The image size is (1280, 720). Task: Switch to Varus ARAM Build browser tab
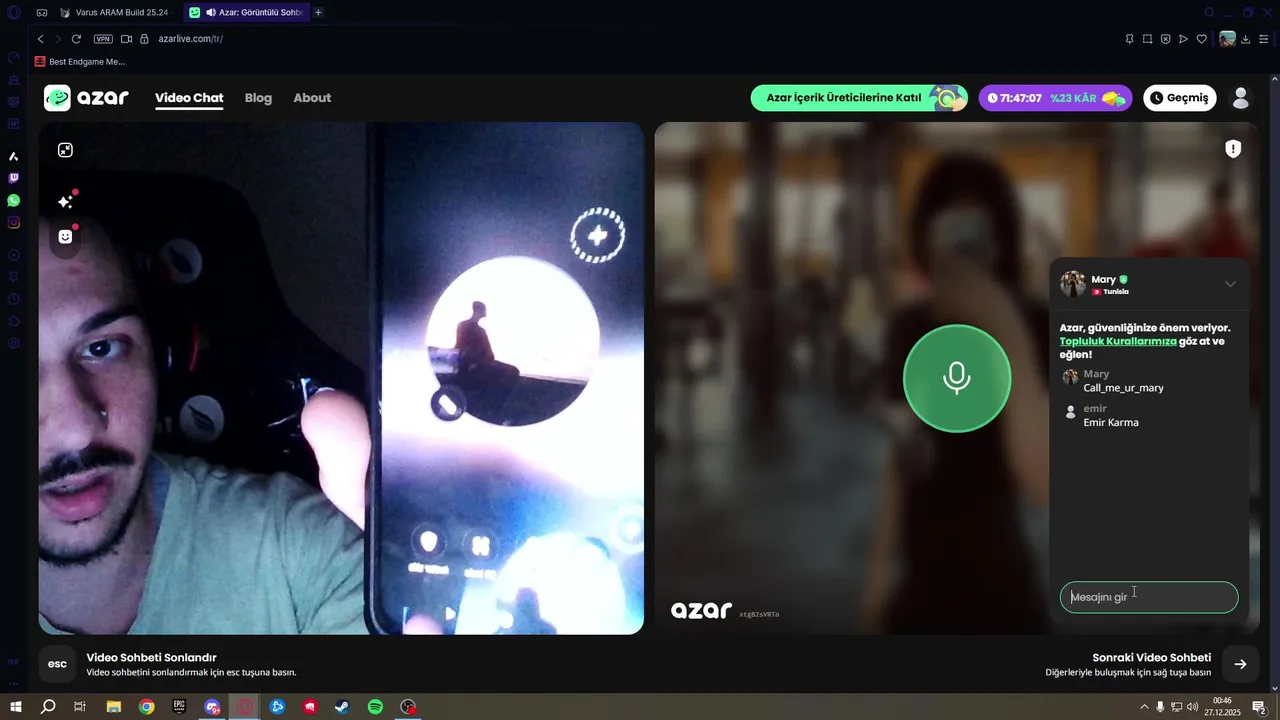click(x=115, y=13)
